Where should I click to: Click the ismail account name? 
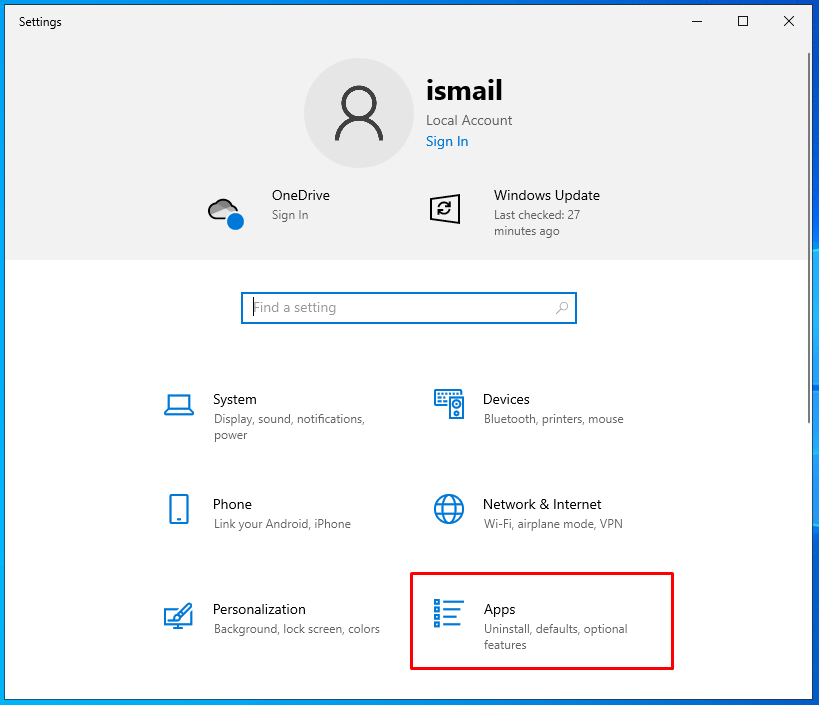coord(464,90)
